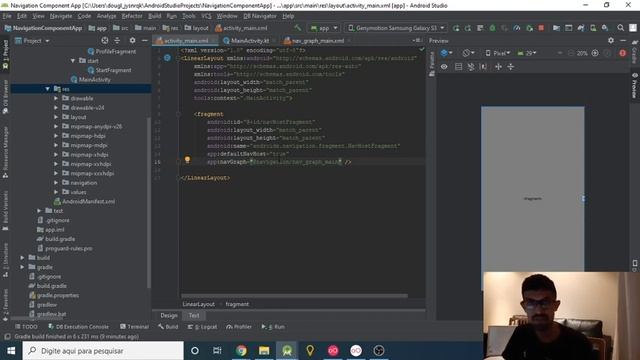Click the Windows search box
The height and width of the screenshot is (360, 640).
(103, 351)
